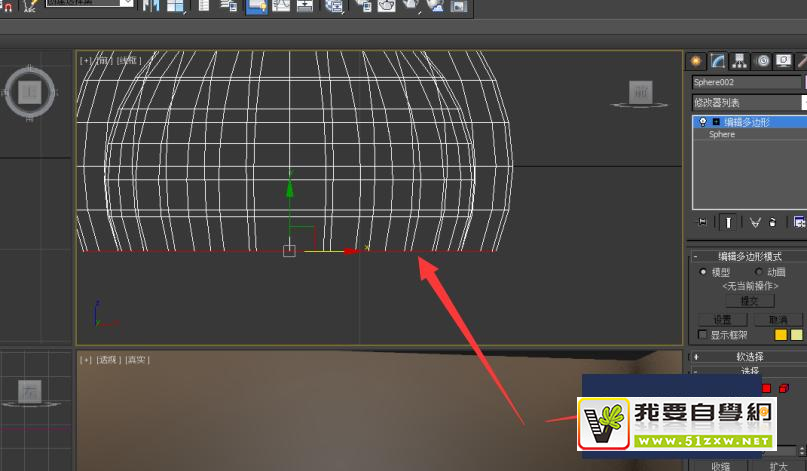Click the green Y-axis gizmo arrow
The height and width of the screenshot is (471, 807).
290,186
